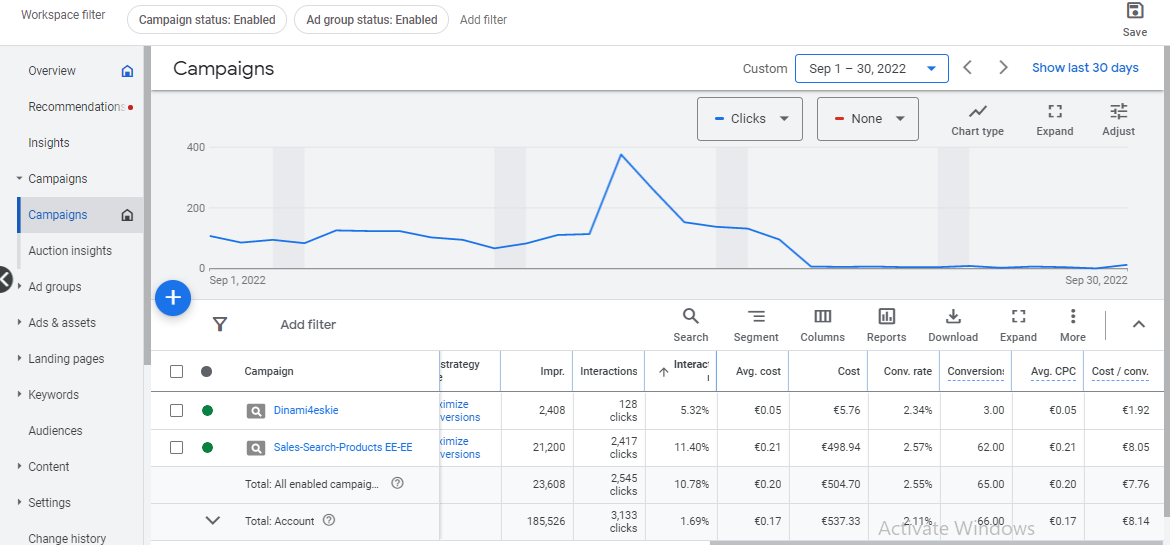Open the date range Sep 1 – 30, 2022 dropdown

tap(871, 69)
